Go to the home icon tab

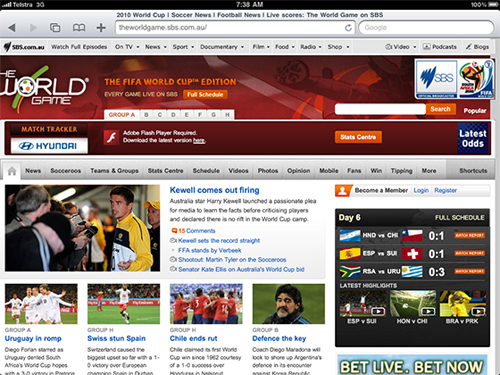pos(12,171)
